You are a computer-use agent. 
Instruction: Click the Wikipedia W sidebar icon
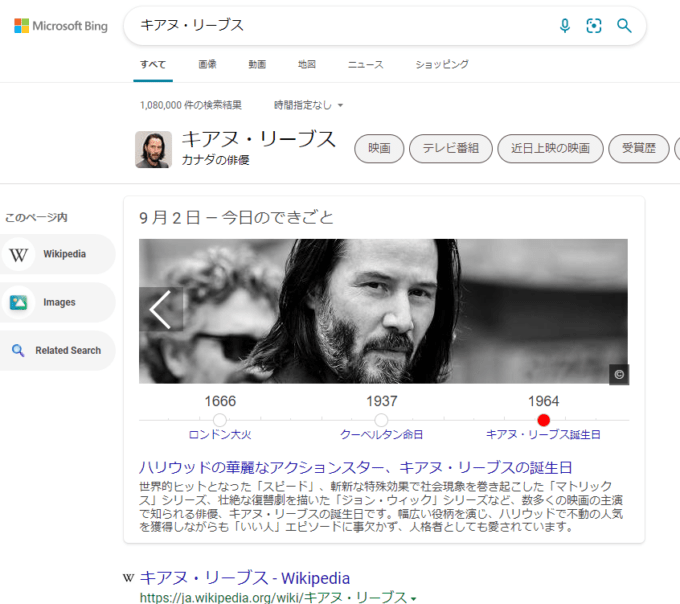pos(19,254)
